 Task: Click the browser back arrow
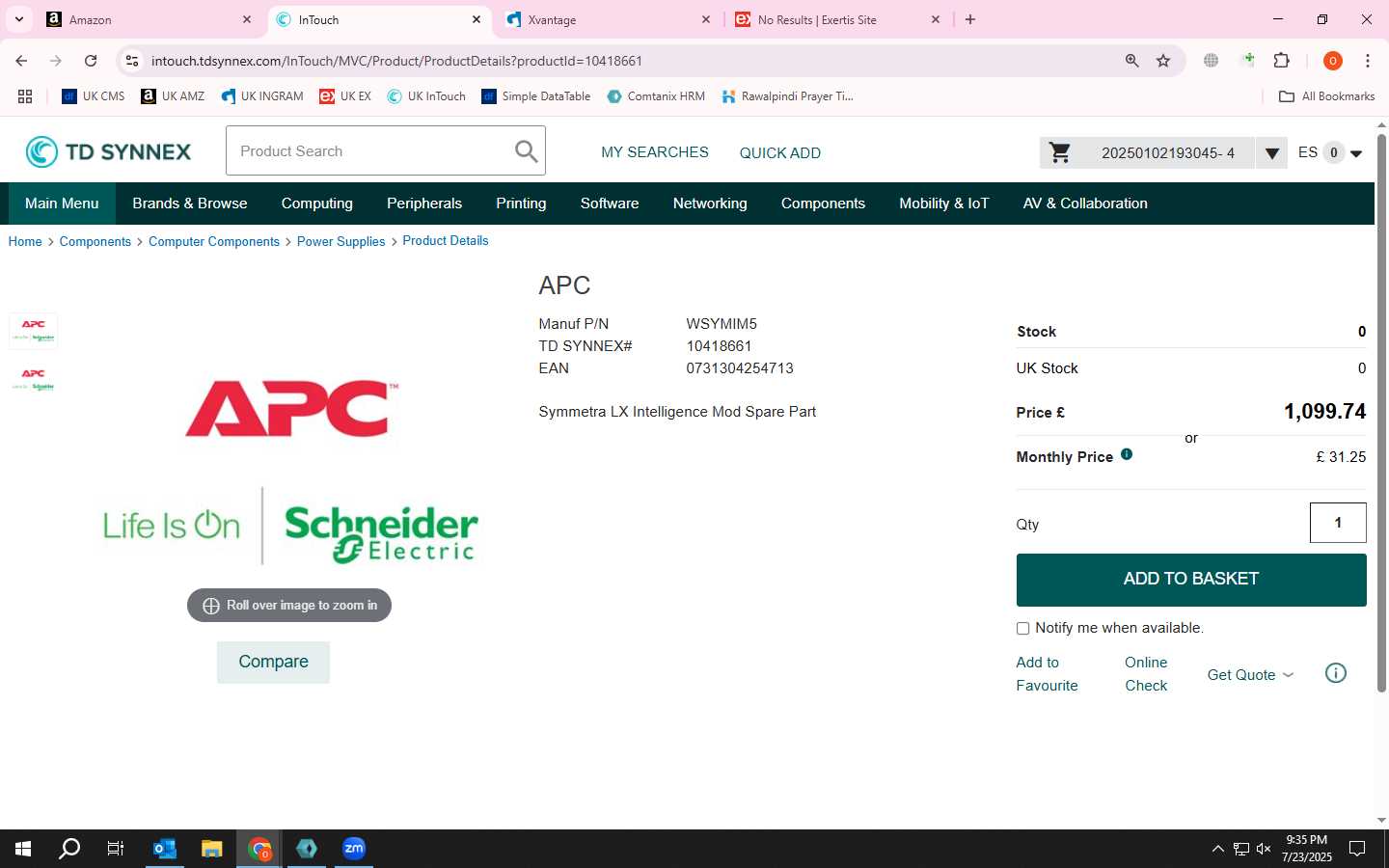click(21, 61)
